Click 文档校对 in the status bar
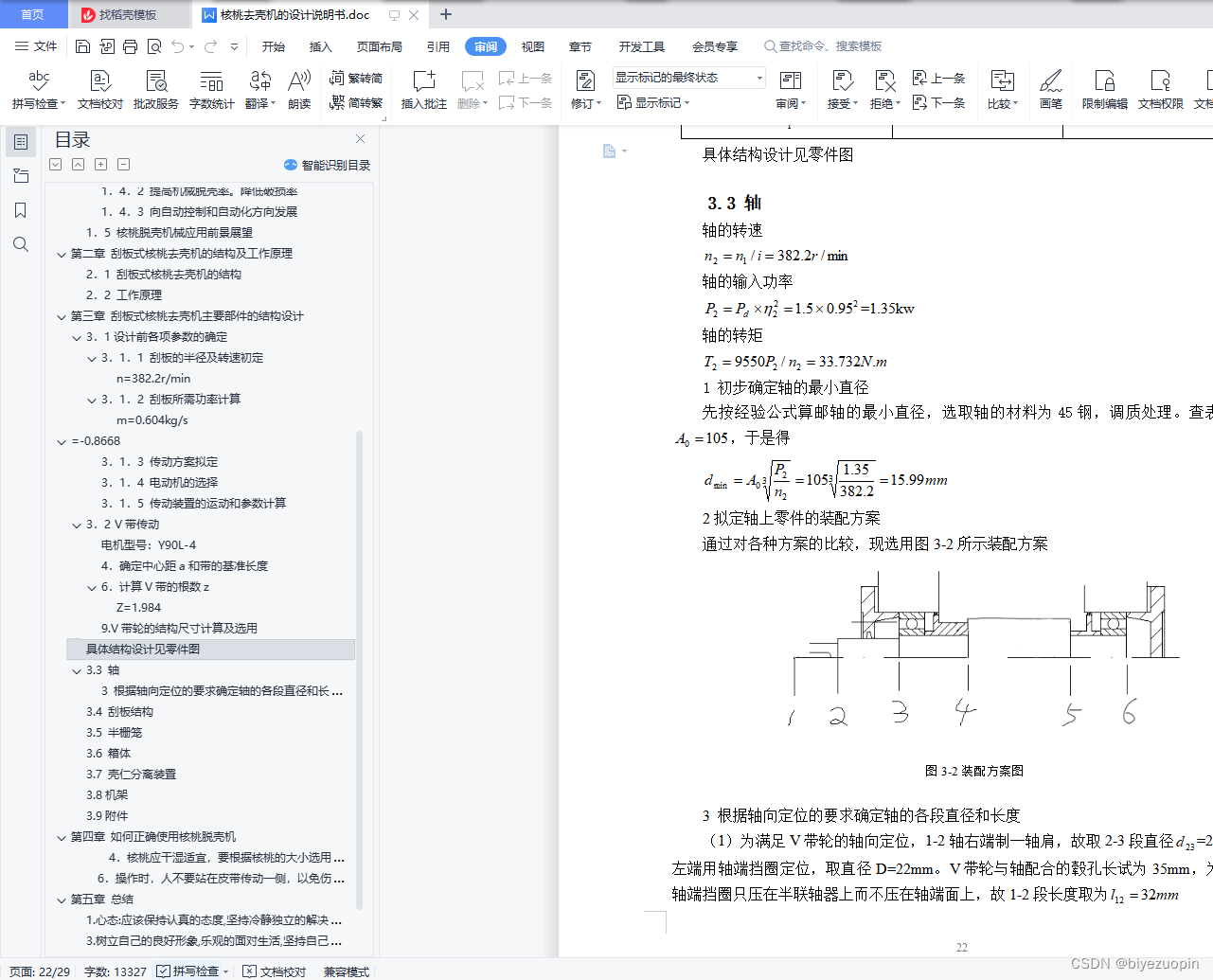Viewport: 1213px width, 980px height. click(275, 971)
